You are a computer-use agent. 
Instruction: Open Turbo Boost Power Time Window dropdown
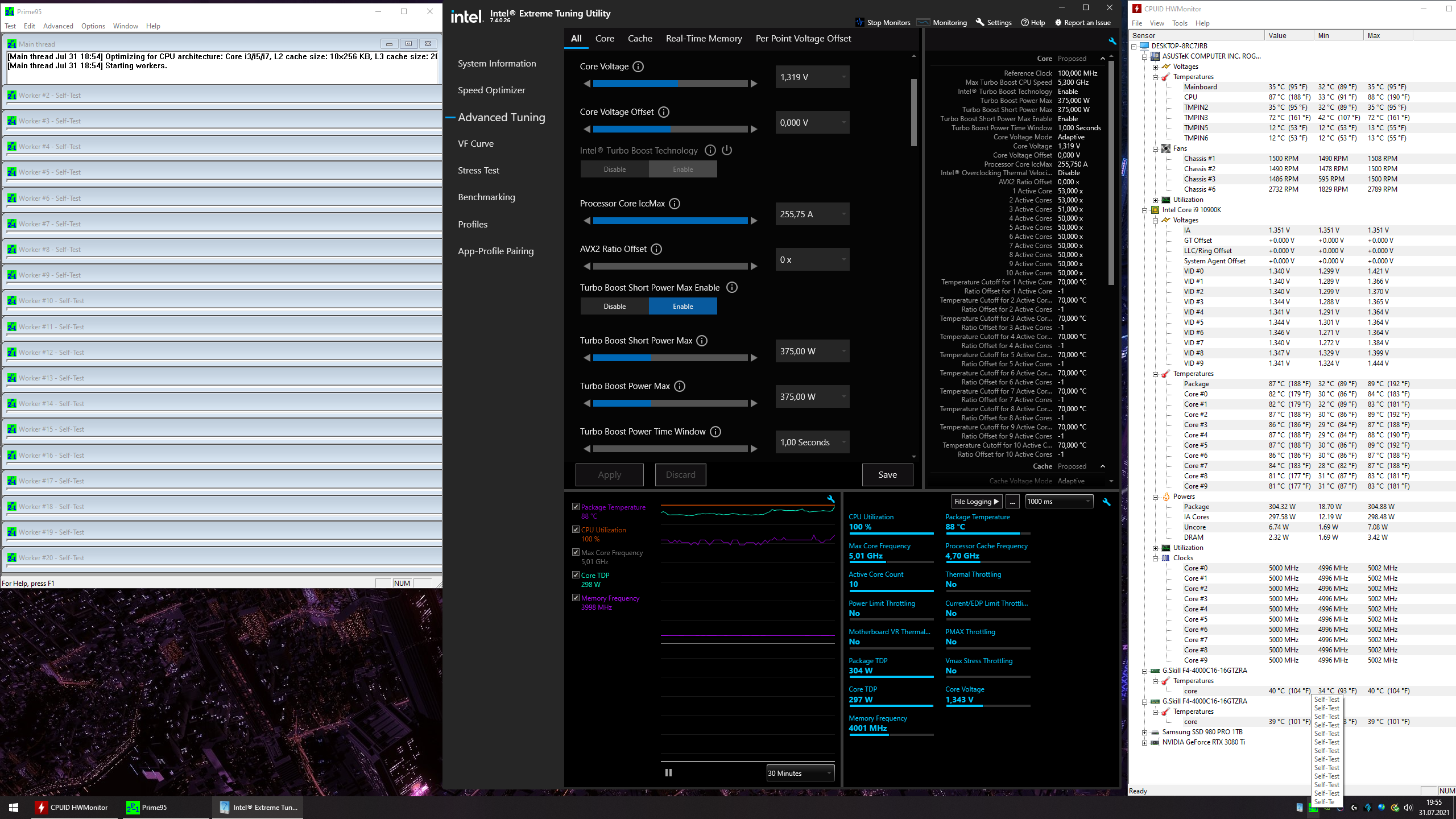pos(812,442)
